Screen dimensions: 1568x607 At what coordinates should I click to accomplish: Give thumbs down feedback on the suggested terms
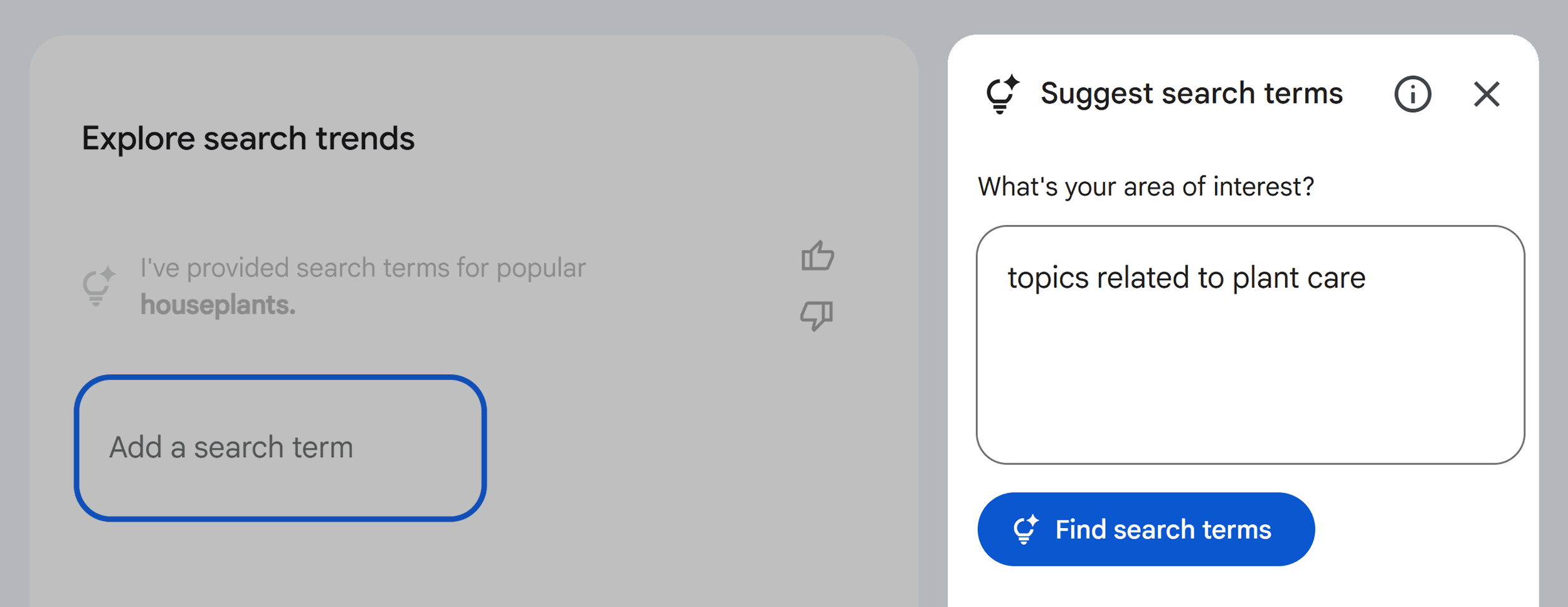click(x=817, y=316)
